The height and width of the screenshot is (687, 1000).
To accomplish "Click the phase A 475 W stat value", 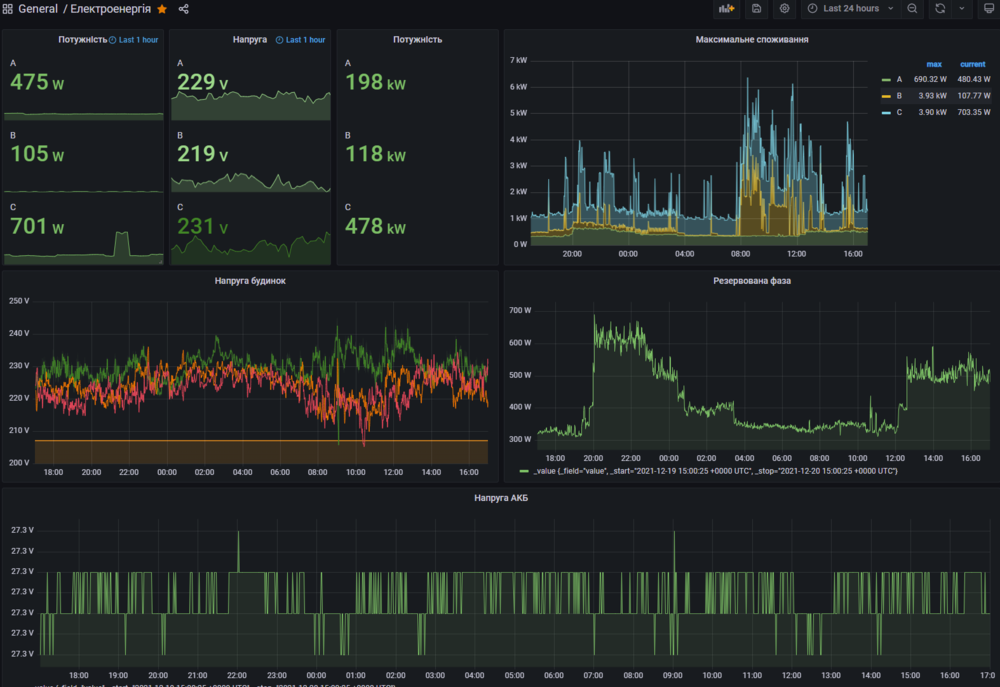I will click(x=37, y=83).
